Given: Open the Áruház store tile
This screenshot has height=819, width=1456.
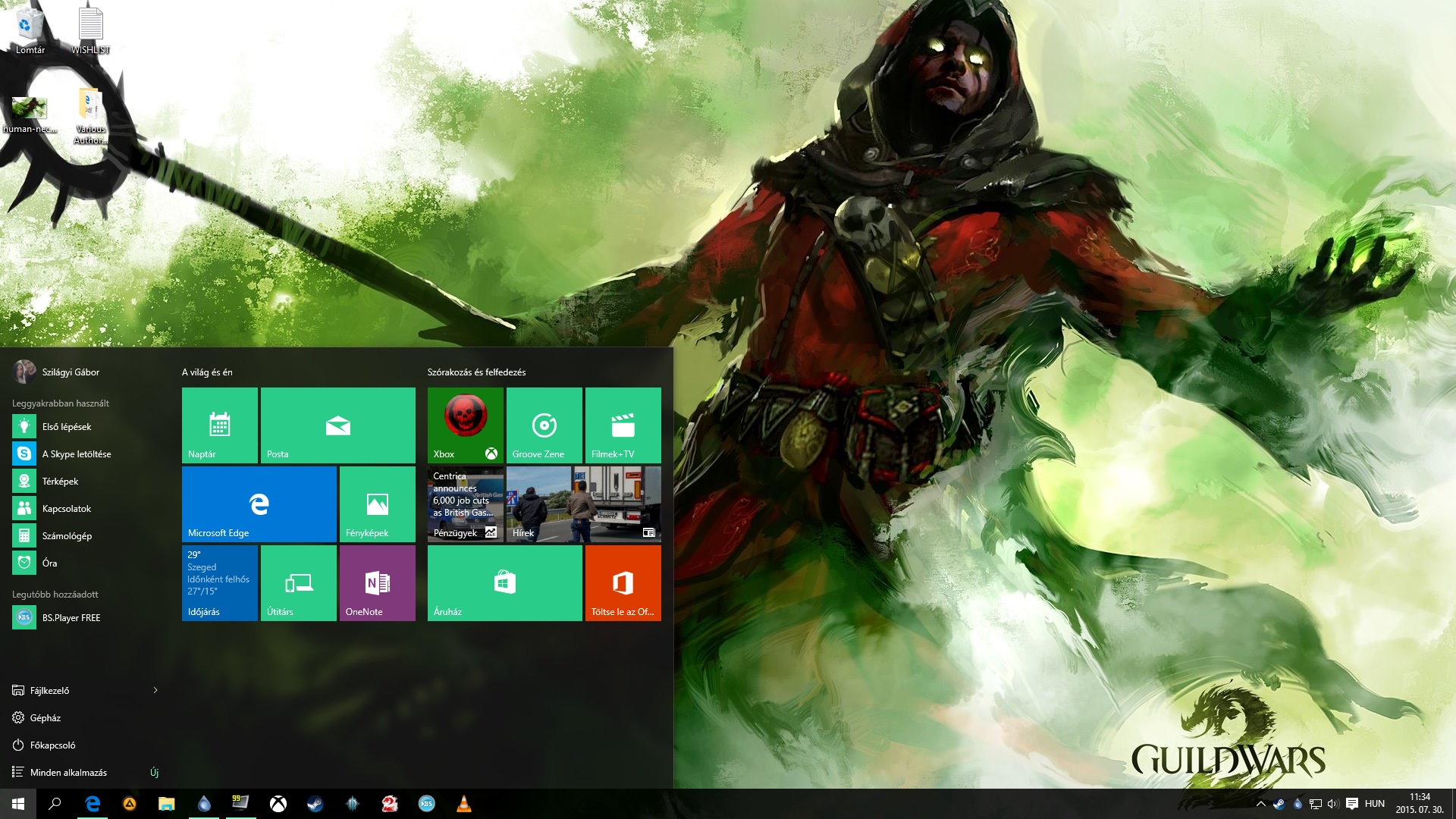Looking at the screenshot, I should (x=505, y=583).
